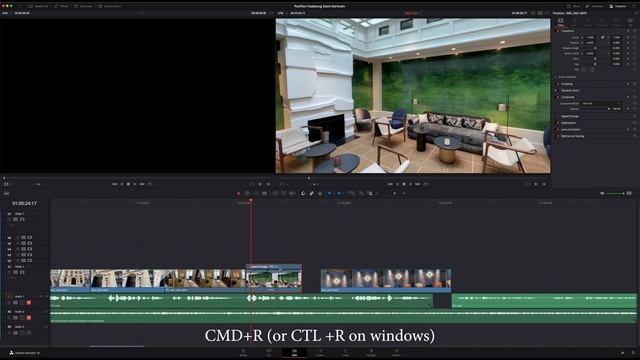The height and width of the screenshot is (360, 640).
Task: Toggle Position Lock icon
Action: point(320,193)
